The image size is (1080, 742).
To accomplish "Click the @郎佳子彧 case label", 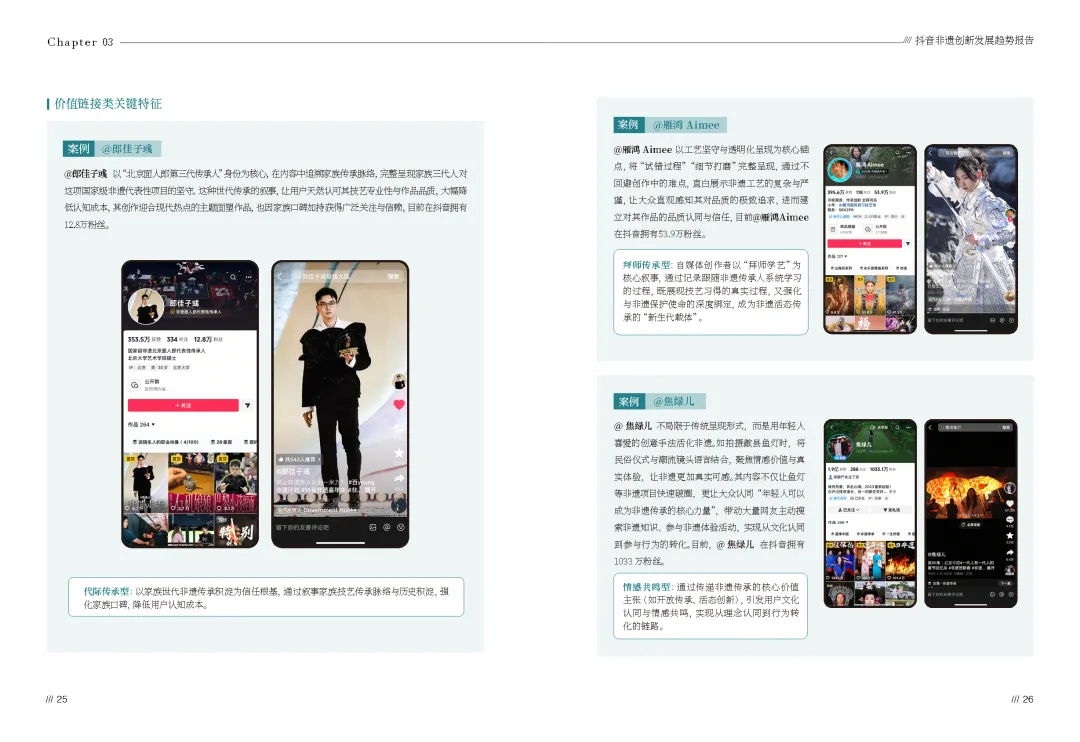I will pos(127,149).
